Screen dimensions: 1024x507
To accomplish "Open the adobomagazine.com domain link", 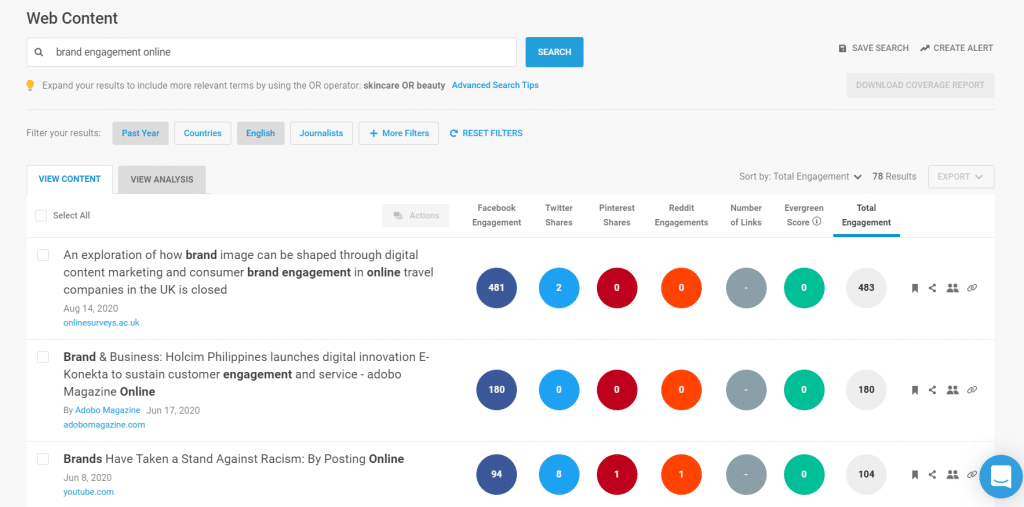I will [104, 425].
